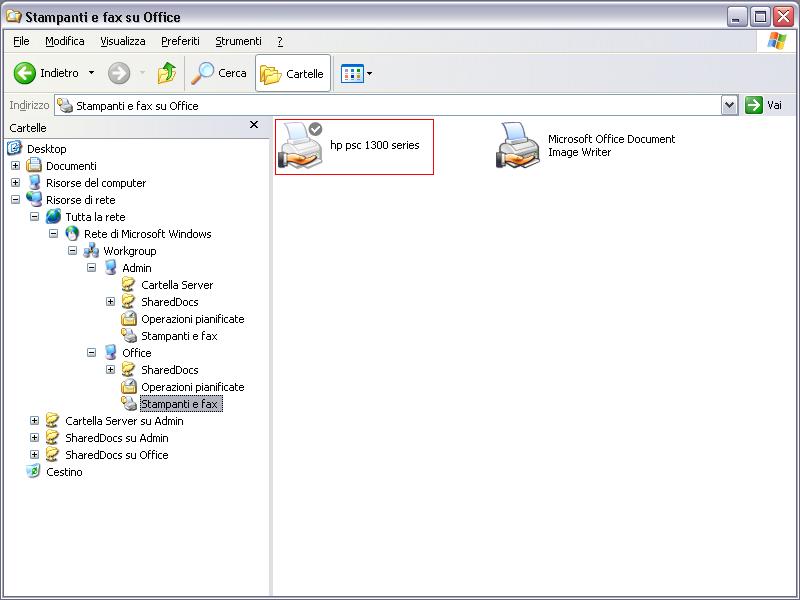Open the address bar dropdown arrow
Viewport: 800px width, 600px height.
730,106
